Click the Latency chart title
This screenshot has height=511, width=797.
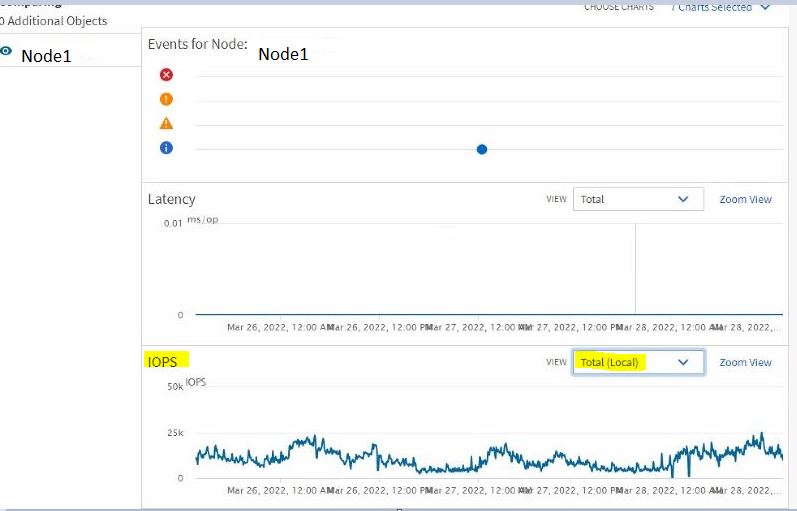(172, 199)
